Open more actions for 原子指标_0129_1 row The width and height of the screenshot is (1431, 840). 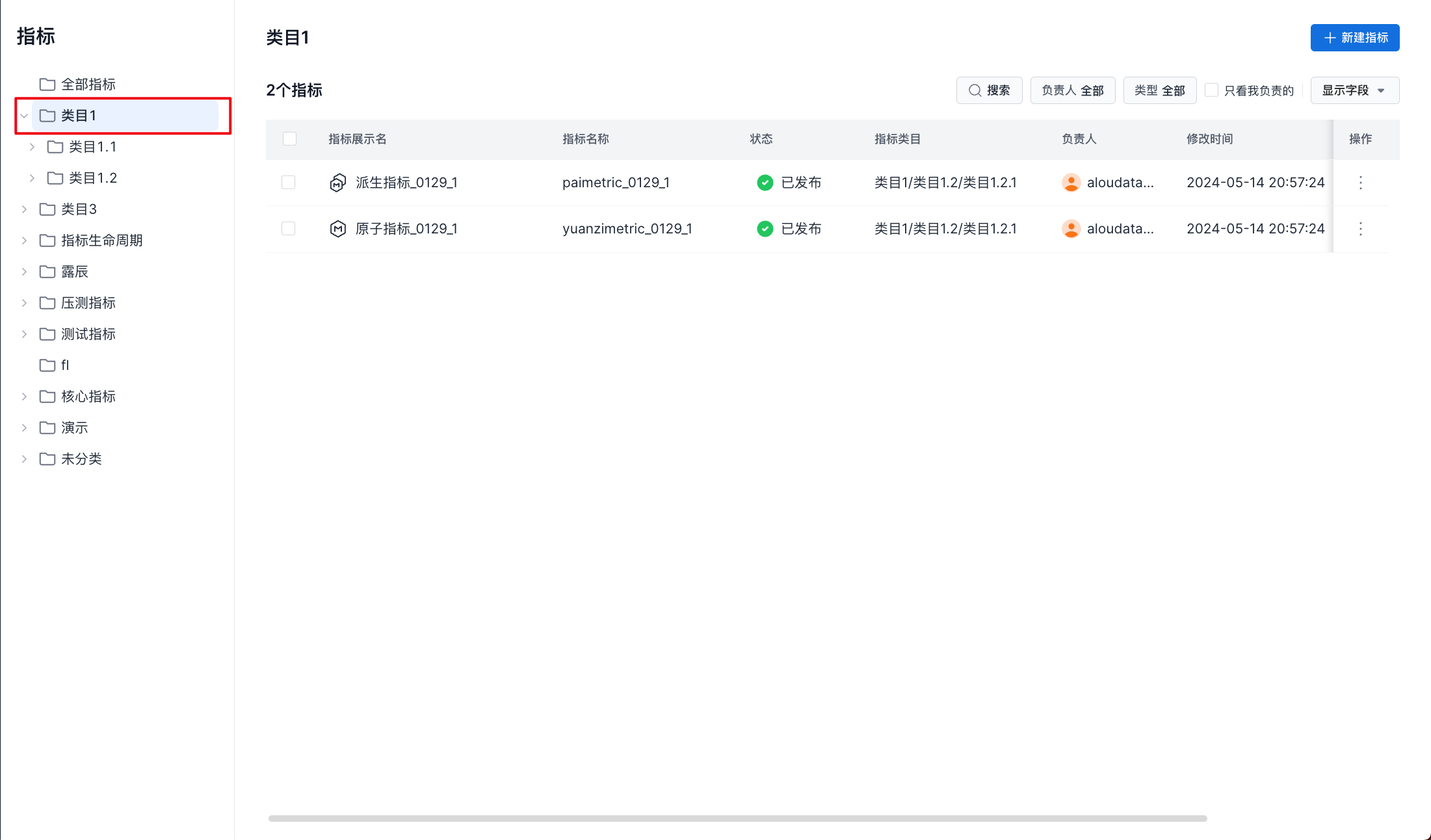tap(1360, 229)
